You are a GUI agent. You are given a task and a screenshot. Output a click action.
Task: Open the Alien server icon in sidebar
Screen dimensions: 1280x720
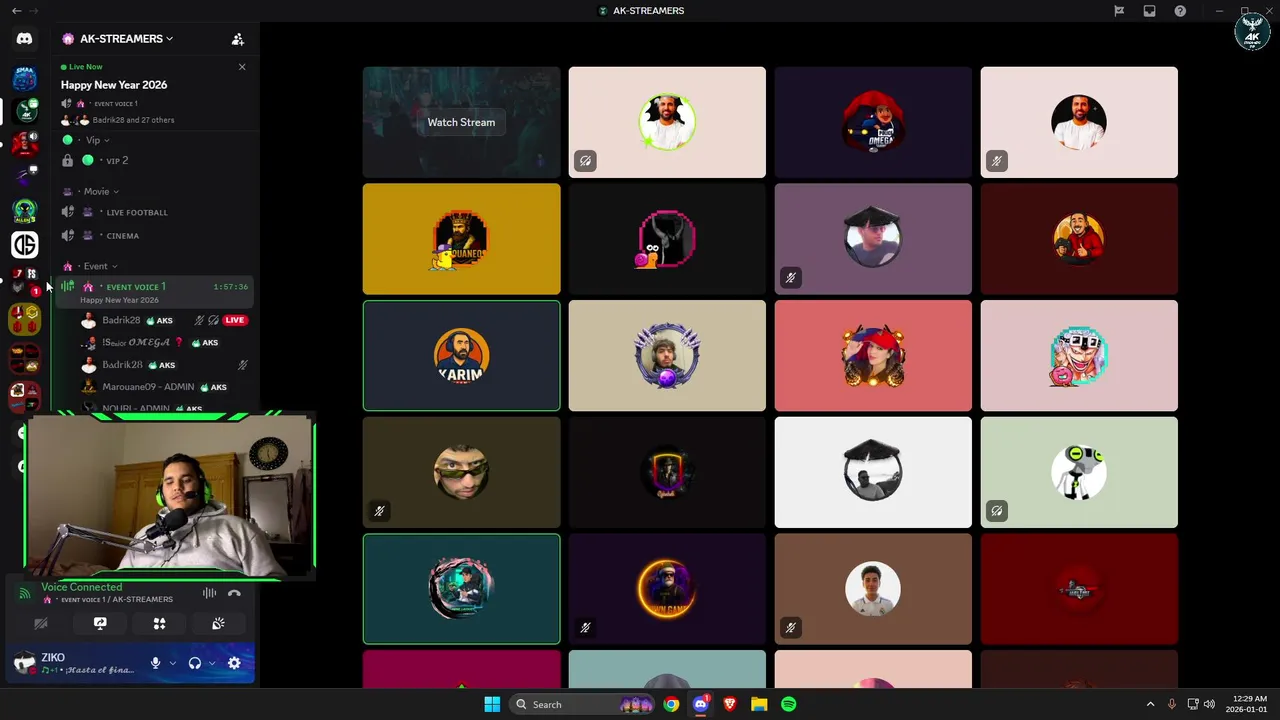24,211
